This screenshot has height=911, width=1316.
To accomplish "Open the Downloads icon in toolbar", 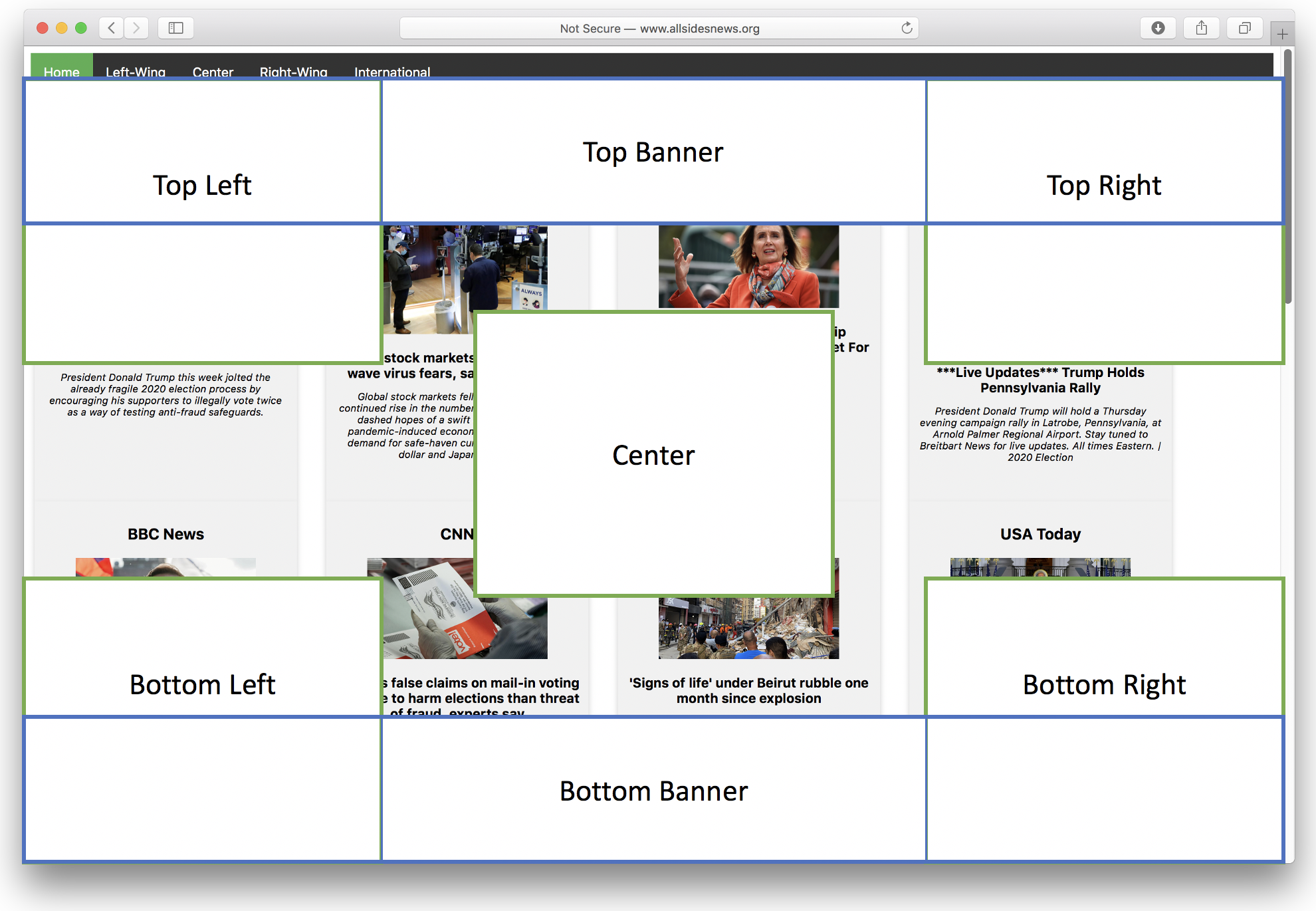I will [x=1158, y=28].
